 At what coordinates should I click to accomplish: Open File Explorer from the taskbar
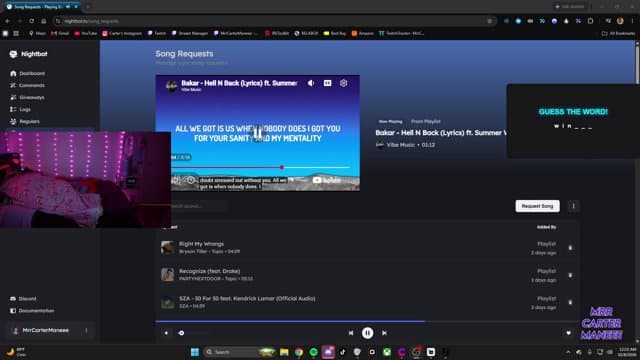point(284,352)
